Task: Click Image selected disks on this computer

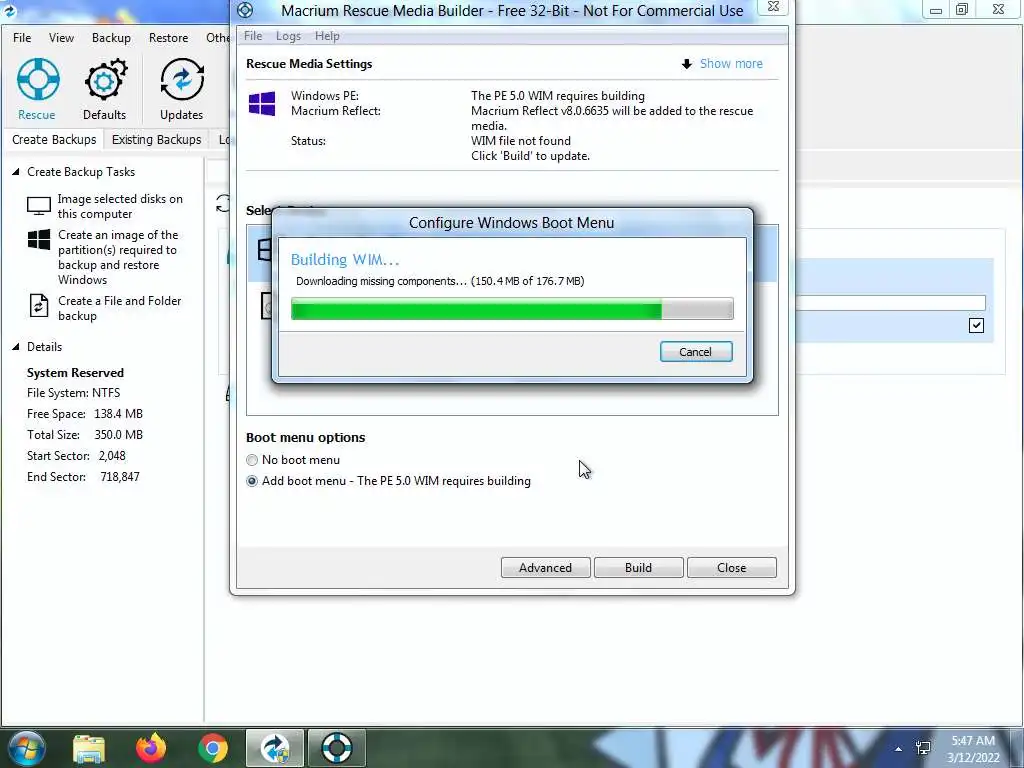Action: [x=120, y=206]
